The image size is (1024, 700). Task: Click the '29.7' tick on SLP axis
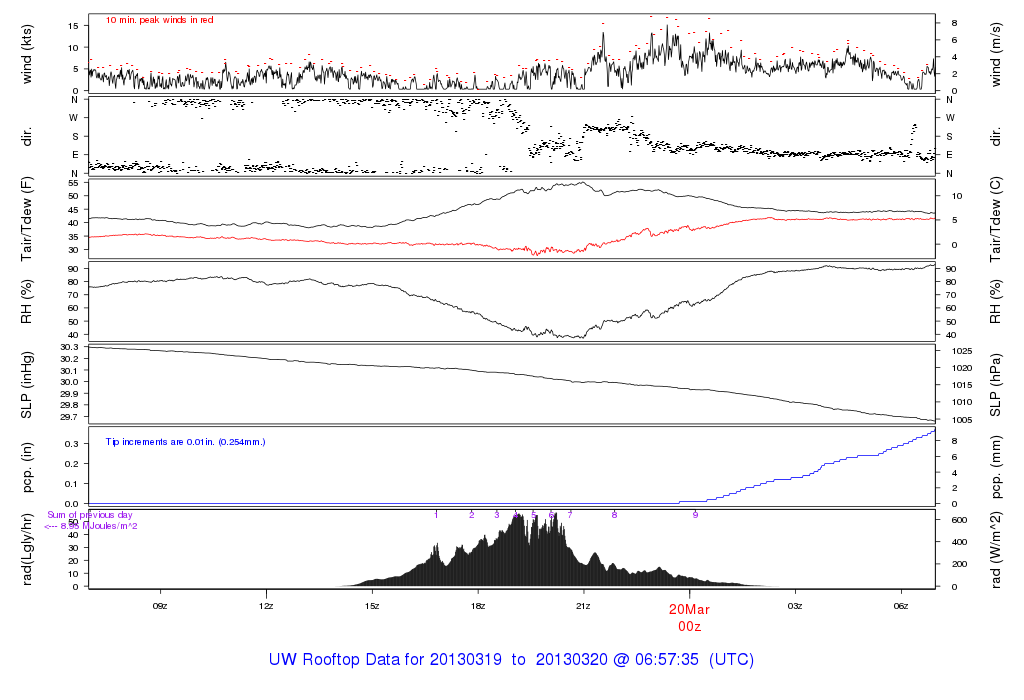coord(69,417)
